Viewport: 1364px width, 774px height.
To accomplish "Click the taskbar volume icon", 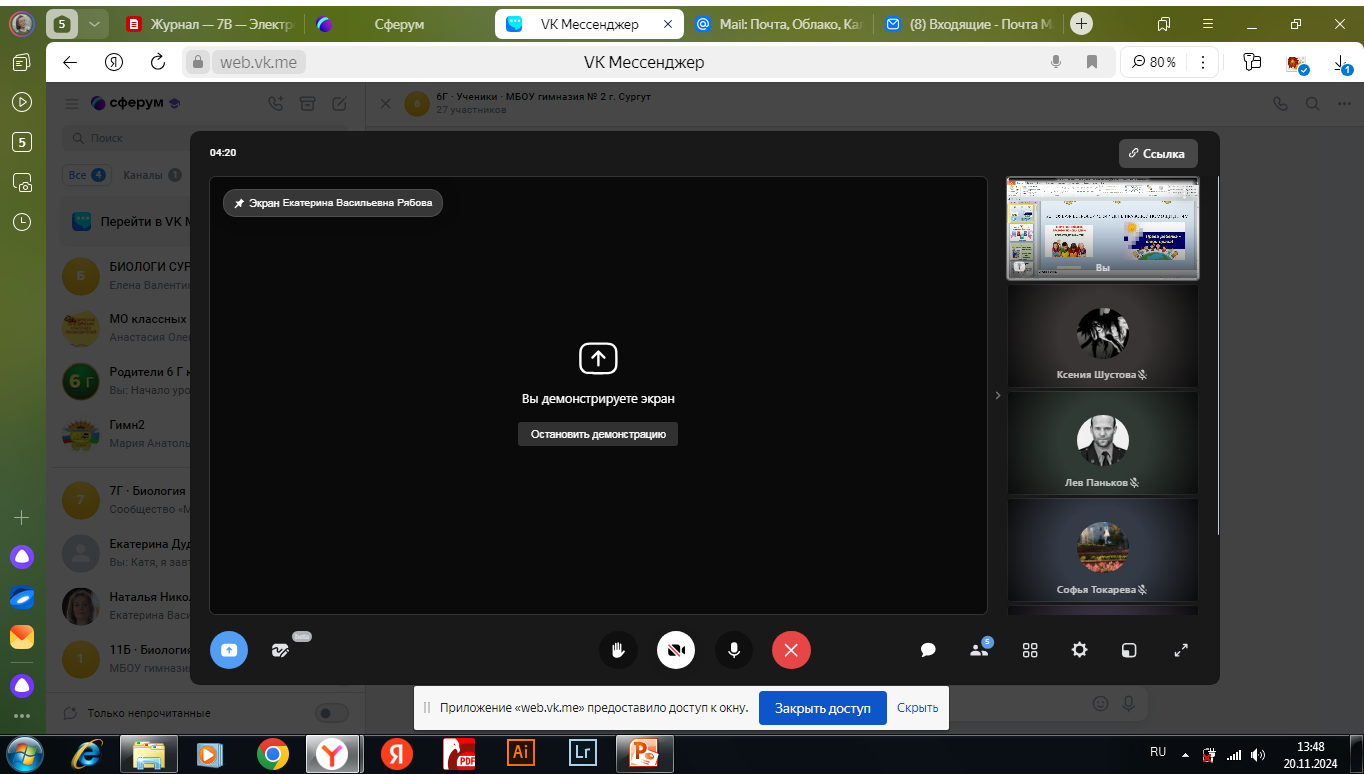I will point(1257,755).
